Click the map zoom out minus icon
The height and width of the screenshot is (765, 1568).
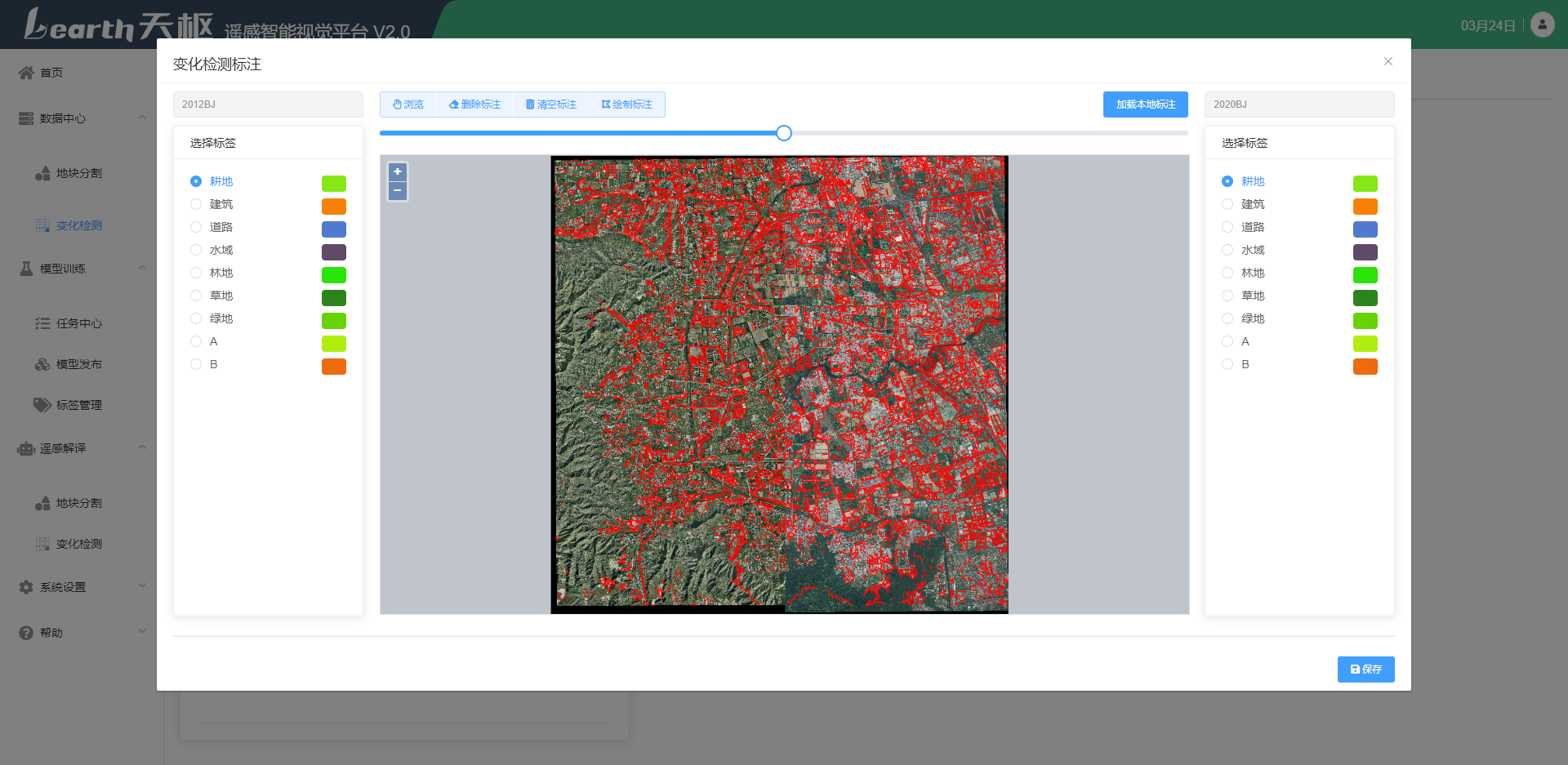click(398, 191)
